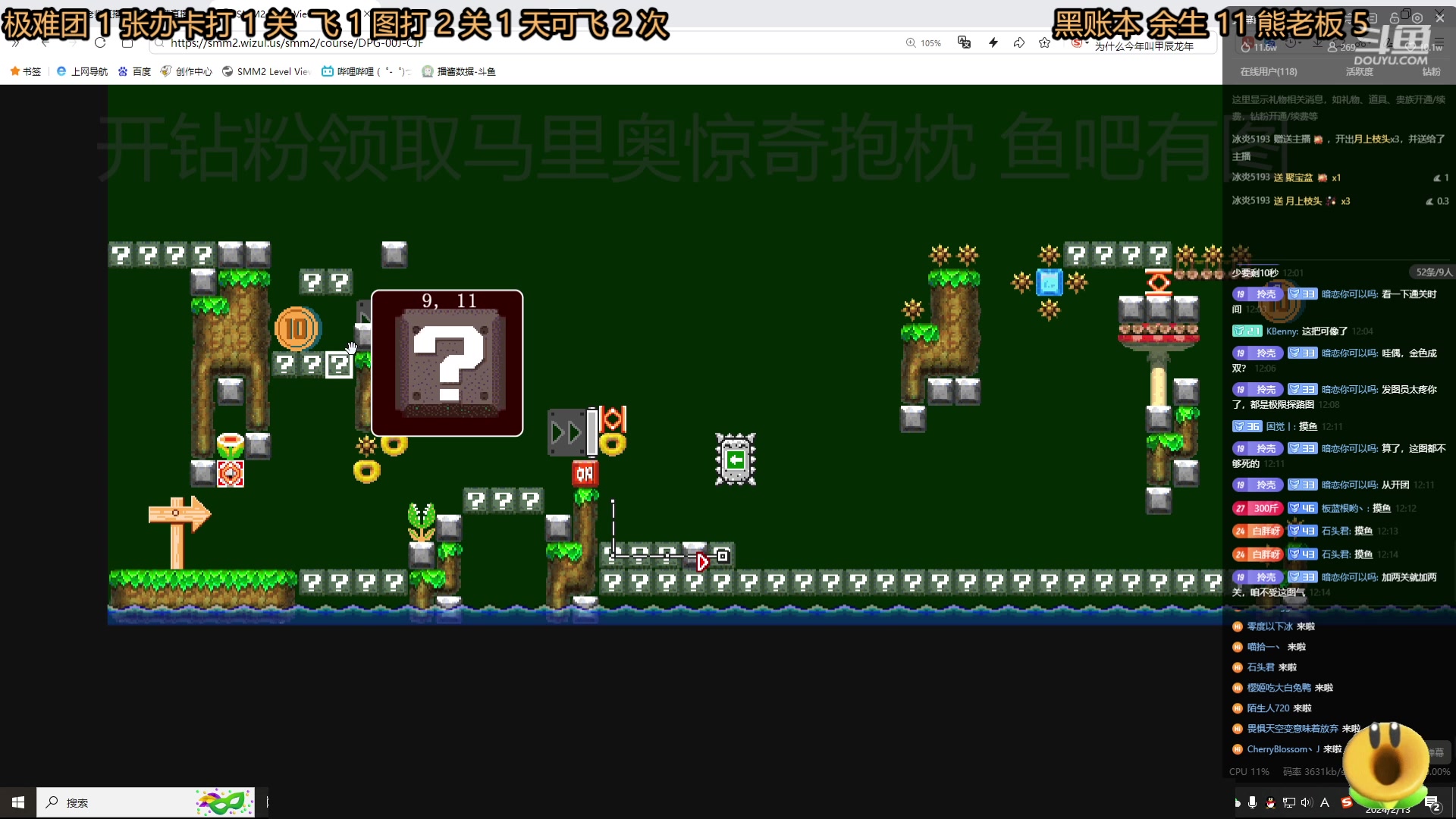Open the 哔哩哔哩 bookmark
The width and height of the screenshot is (1456, 819).
click(366, 71)
